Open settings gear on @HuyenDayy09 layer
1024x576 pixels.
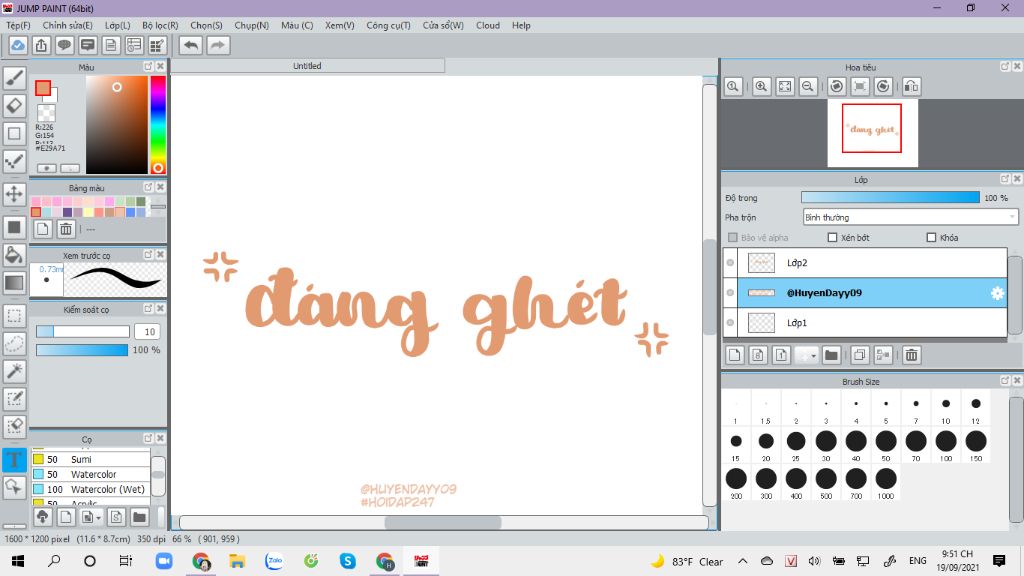click(997, 293)
